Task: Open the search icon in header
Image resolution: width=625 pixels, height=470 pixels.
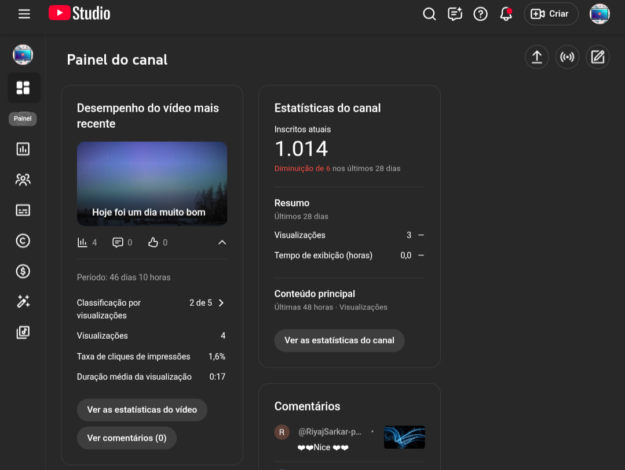Action: coord(429,14)
